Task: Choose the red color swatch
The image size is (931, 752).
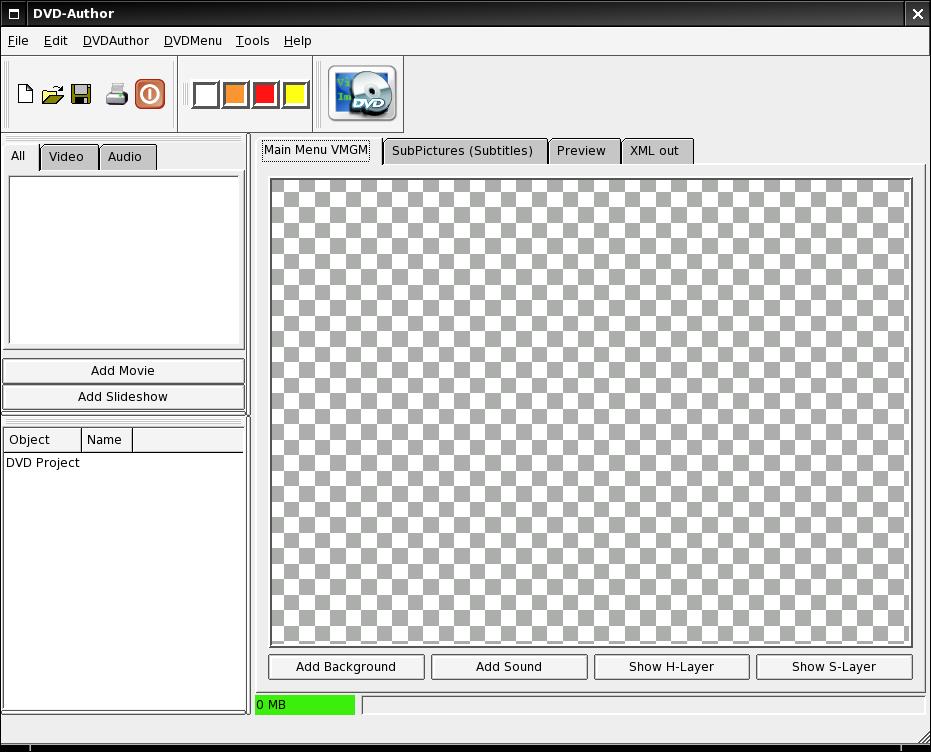Action: coord(265,94)
